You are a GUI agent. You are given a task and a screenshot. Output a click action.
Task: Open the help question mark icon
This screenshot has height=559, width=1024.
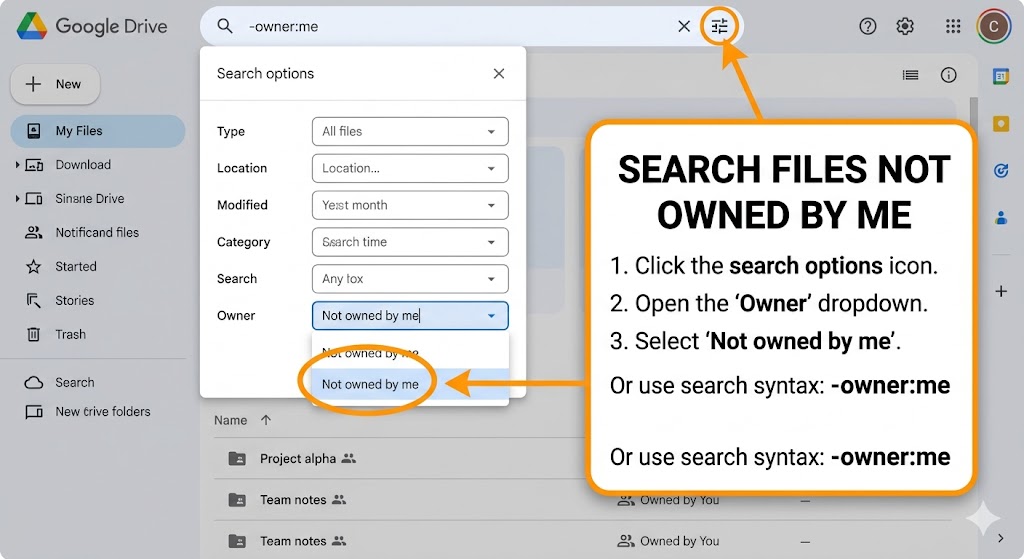[867, 26]
